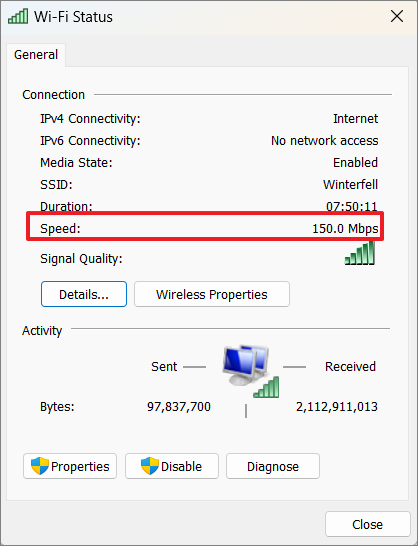This screenshot has width=418, height=546.
Task: Disable the Wi-Fi adapter
Action: 172,466
